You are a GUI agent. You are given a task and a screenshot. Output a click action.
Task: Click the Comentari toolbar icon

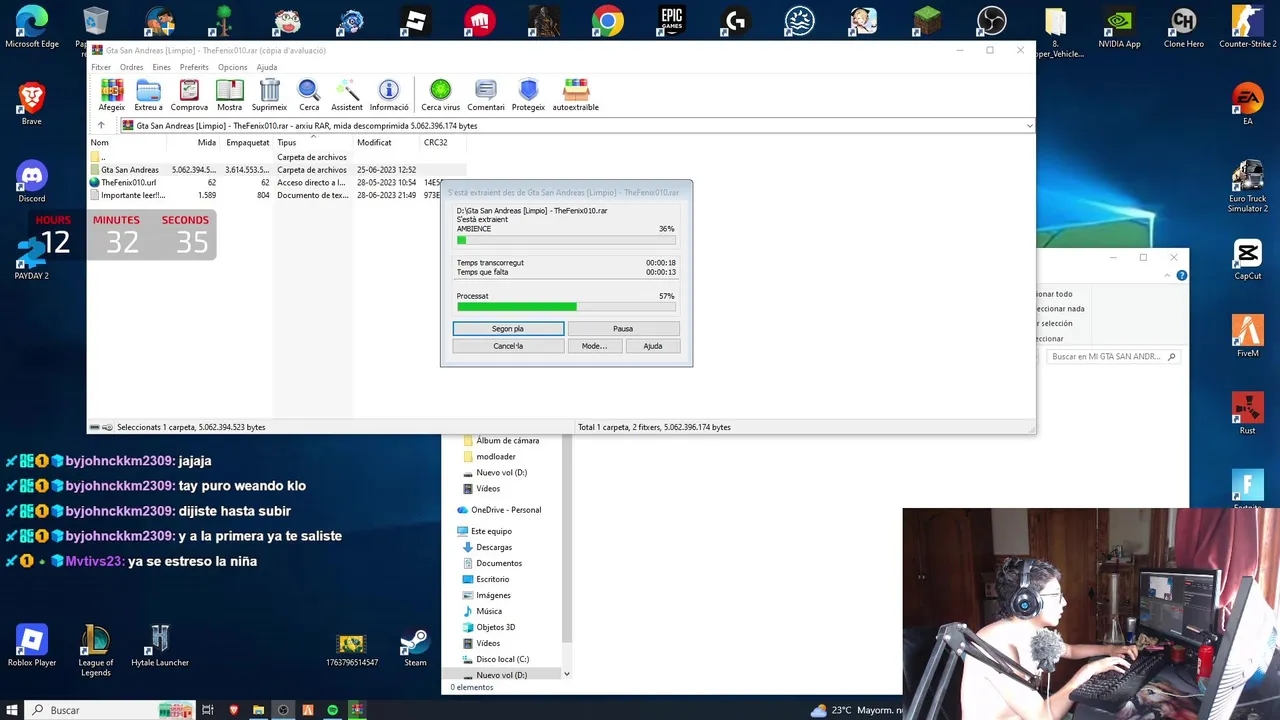(x=486, y=95)
